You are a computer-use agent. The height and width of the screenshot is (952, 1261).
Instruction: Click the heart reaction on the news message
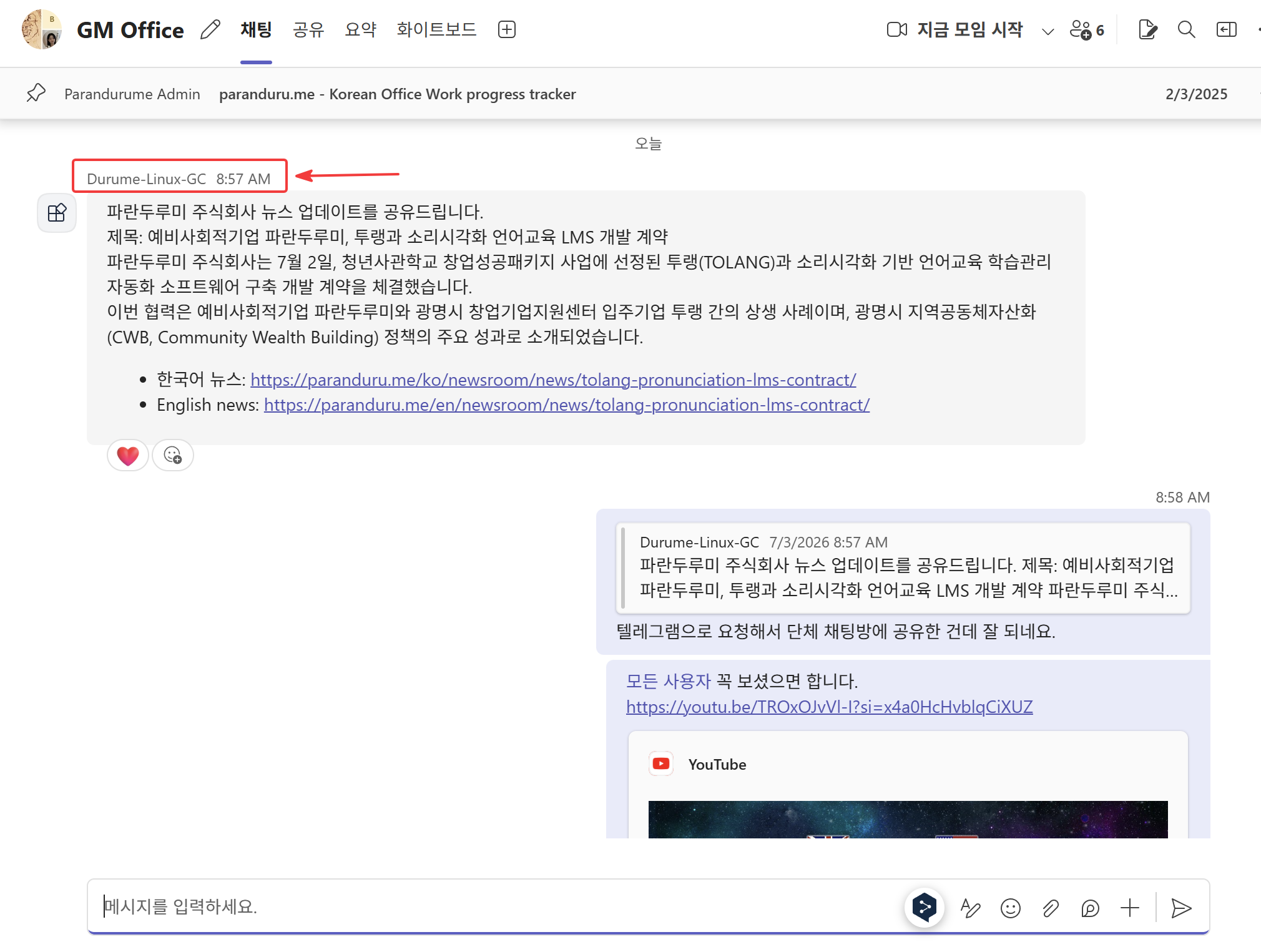point(128,455)
